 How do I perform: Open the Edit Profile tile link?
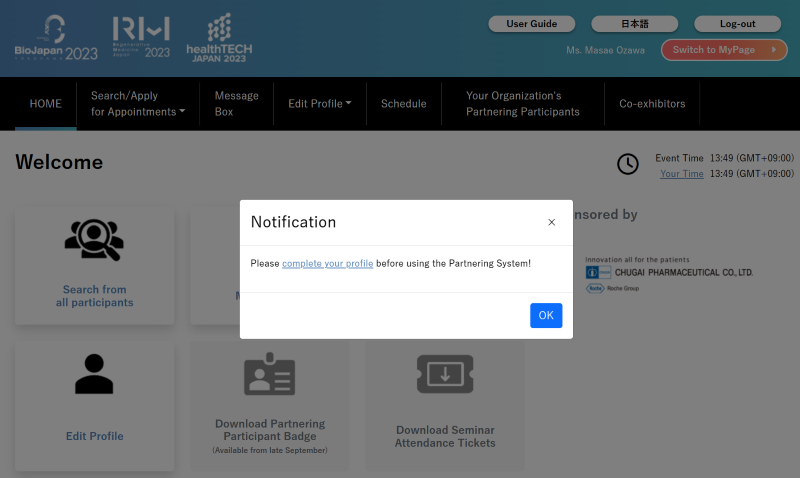94,436
